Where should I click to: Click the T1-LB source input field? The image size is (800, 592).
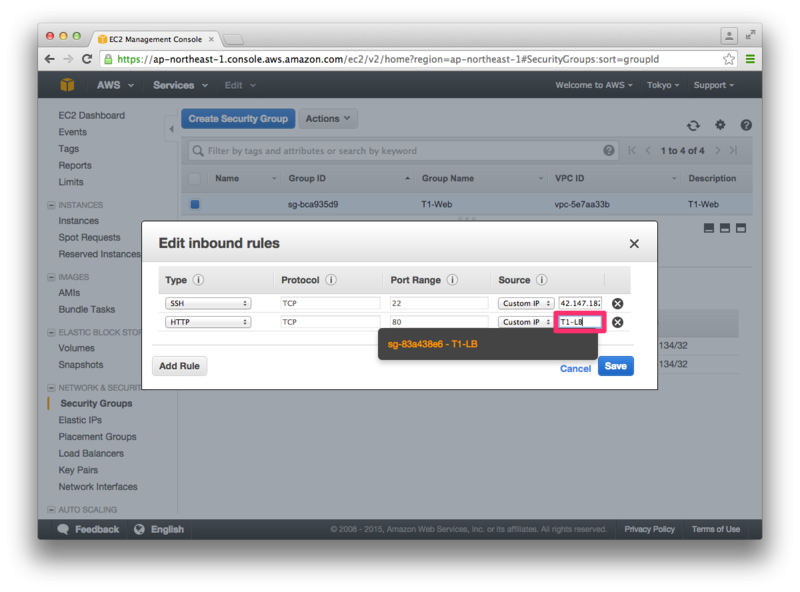pyautogui.click(x=580, y=322)
